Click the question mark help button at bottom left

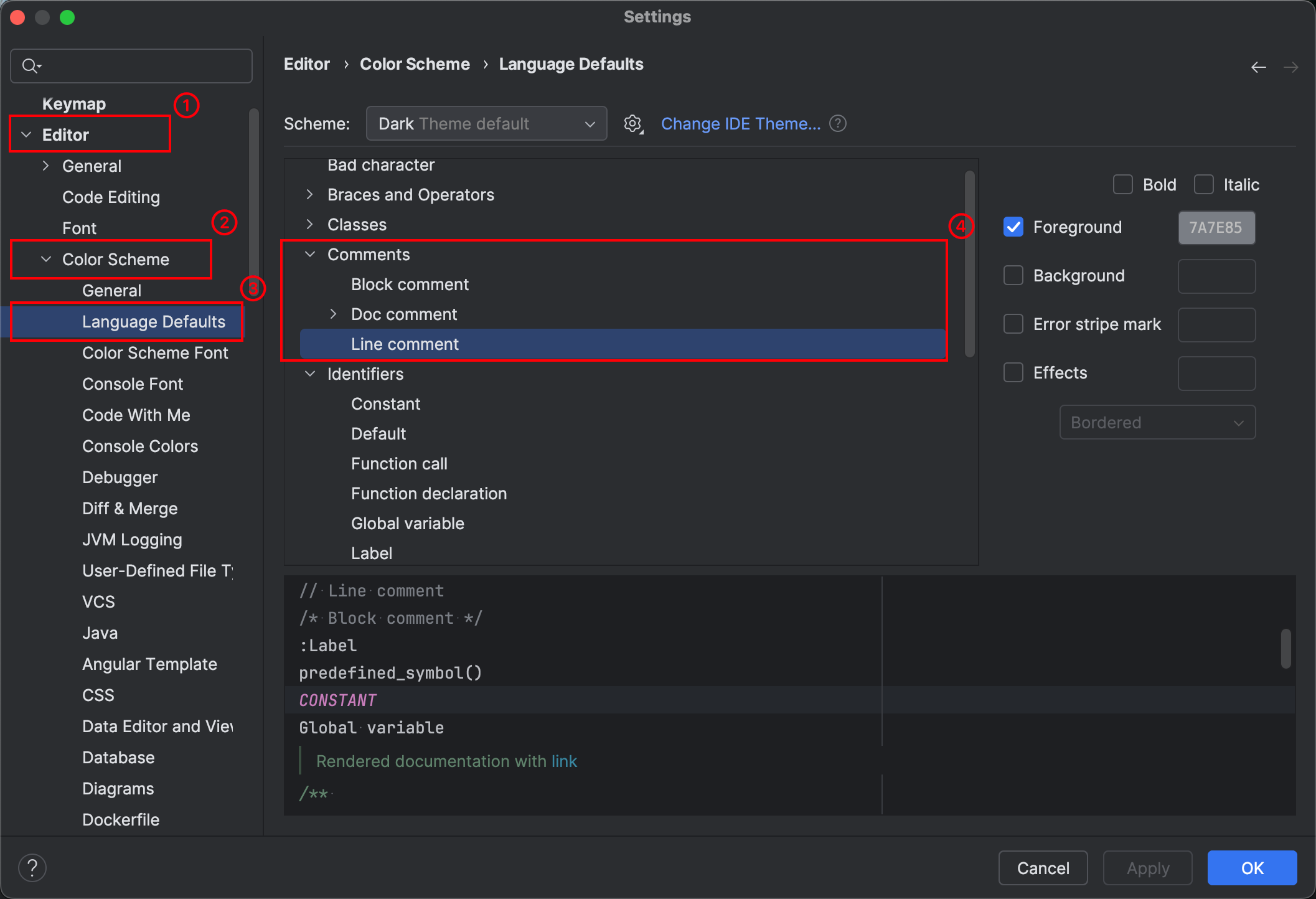click(x=32, y=867)
